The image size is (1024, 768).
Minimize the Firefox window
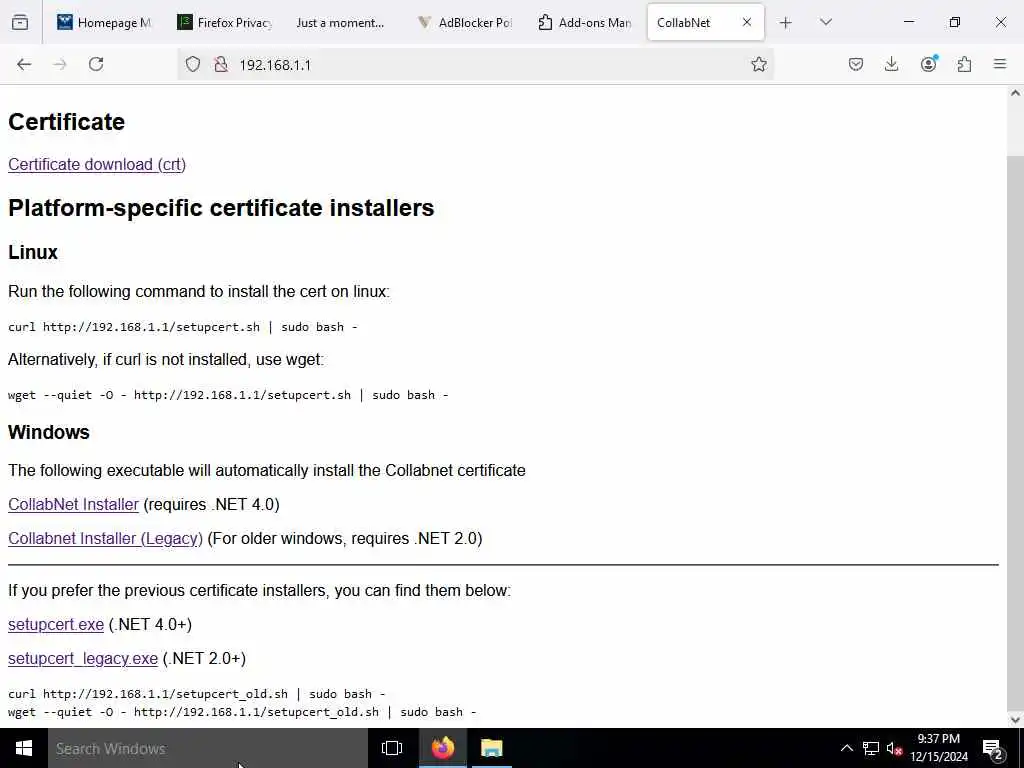tap(908, 22)
